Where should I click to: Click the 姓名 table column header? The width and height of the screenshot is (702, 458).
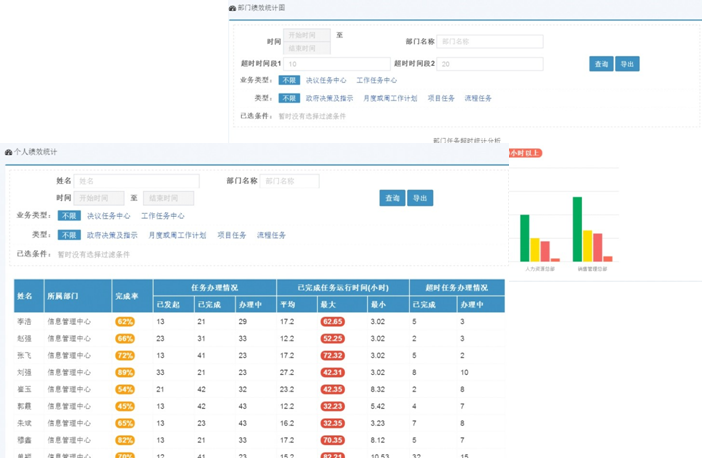click(x=29, y=296)
